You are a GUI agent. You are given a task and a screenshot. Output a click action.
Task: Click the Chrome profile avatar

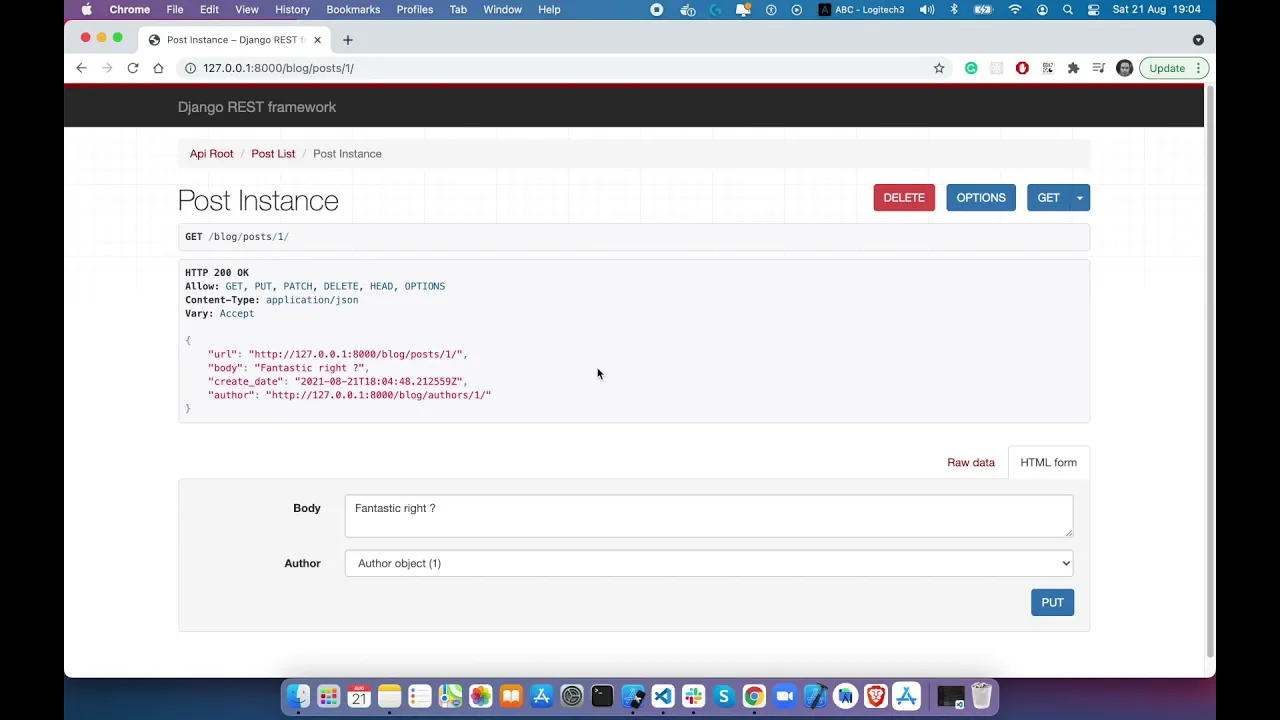pos(1124,68)
